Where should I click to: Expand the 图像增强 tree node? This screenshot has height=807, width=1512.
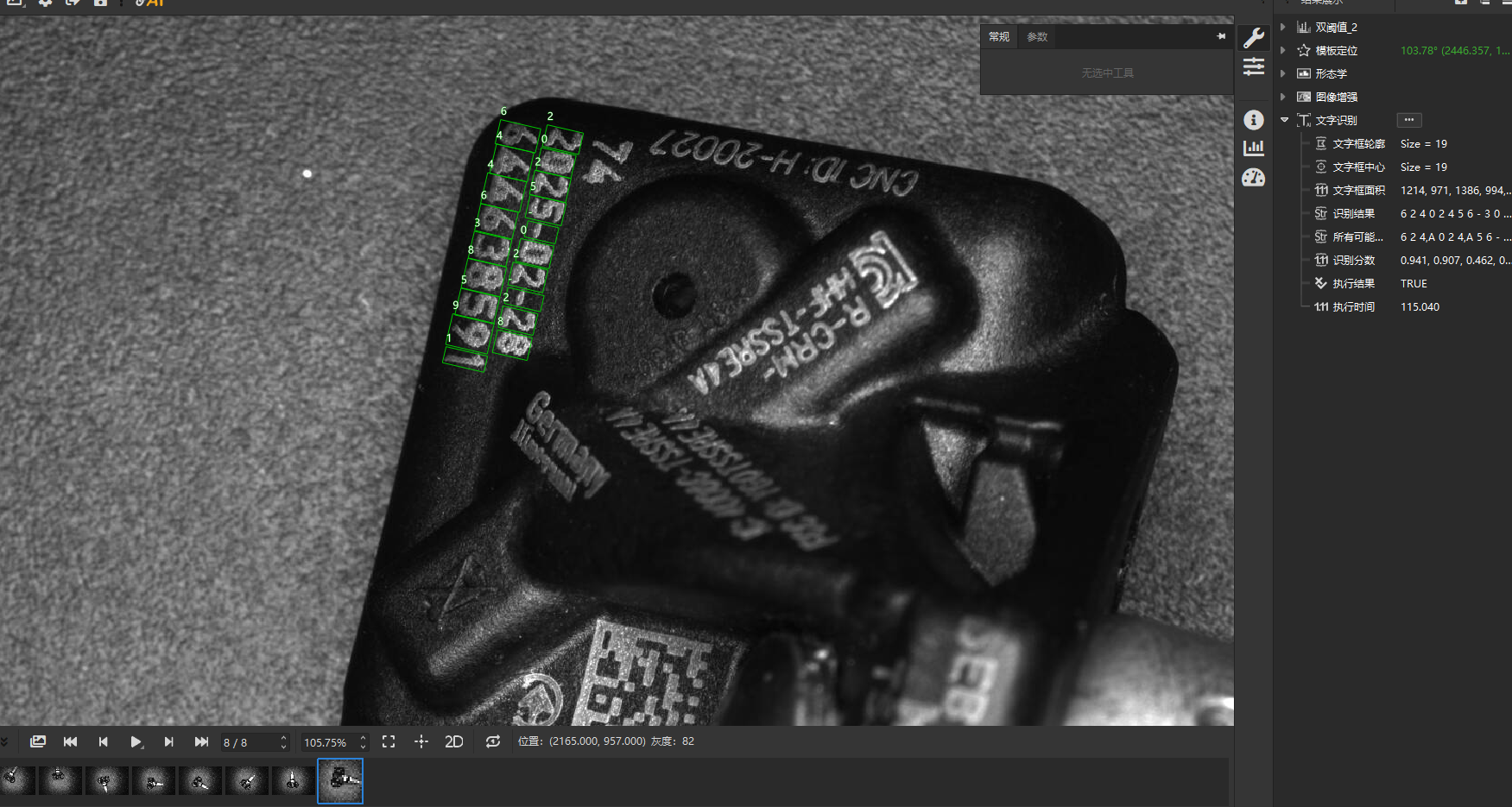[x=1283, y=97]
